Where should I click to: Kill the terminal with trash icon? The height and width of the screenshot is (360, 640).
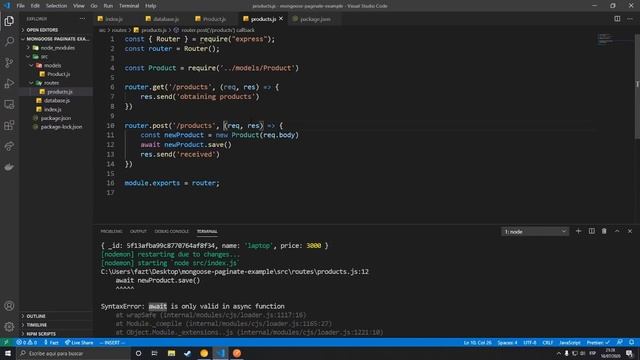point(604,231)
